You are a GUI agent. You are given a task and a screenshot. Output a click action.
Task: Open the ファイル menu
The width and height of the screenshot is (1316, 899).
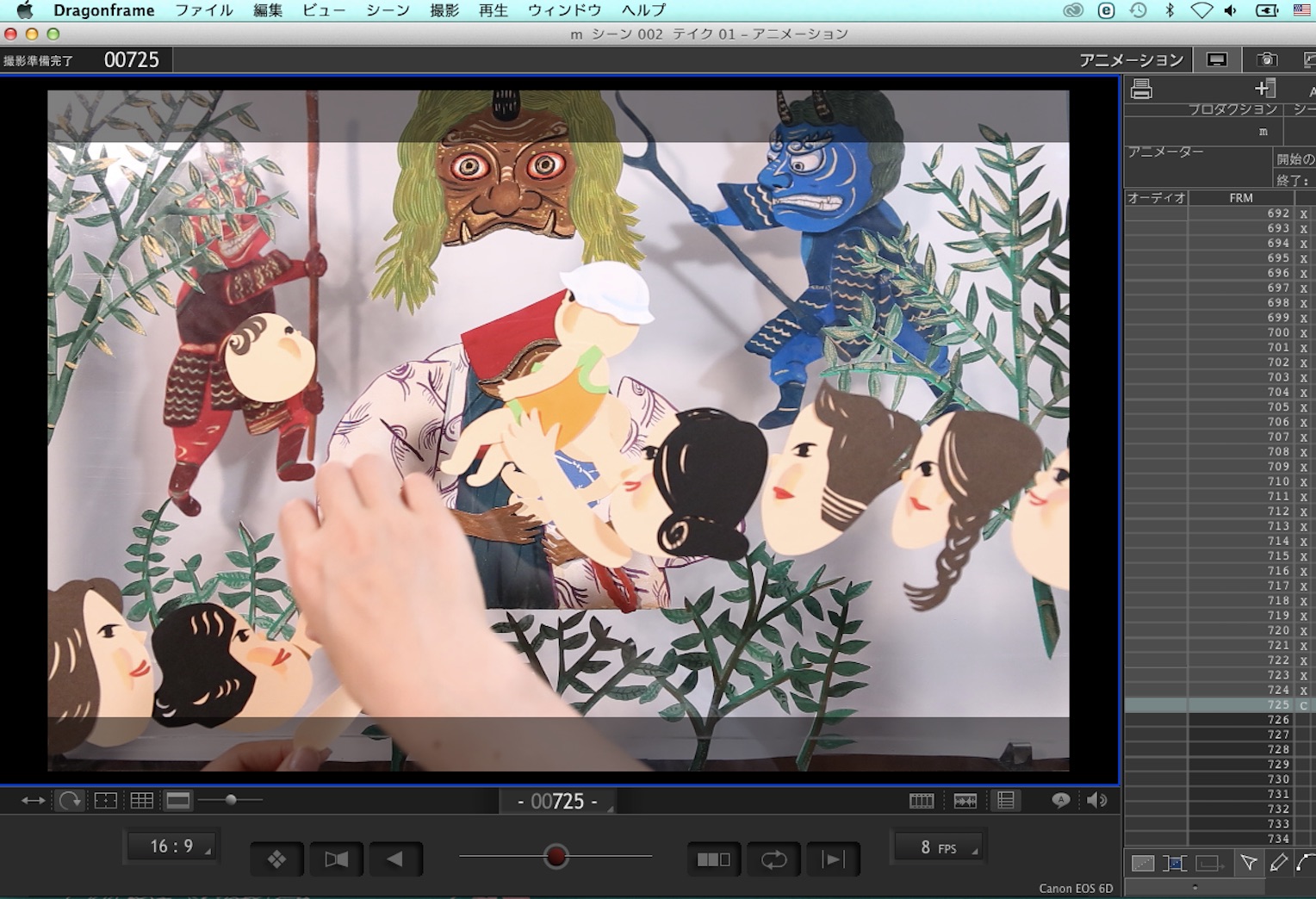[204, 10]
